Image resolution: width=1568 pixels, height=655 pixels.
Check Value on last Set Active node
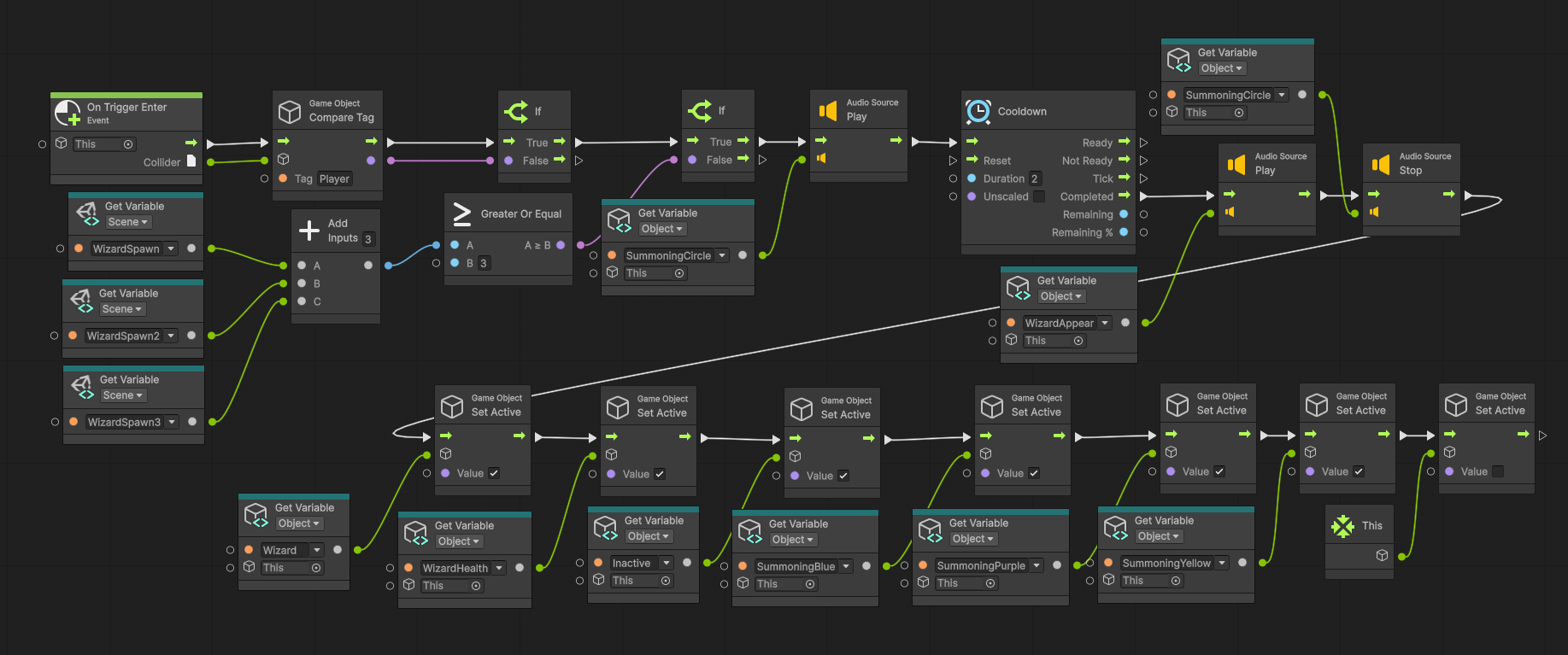1498,471
